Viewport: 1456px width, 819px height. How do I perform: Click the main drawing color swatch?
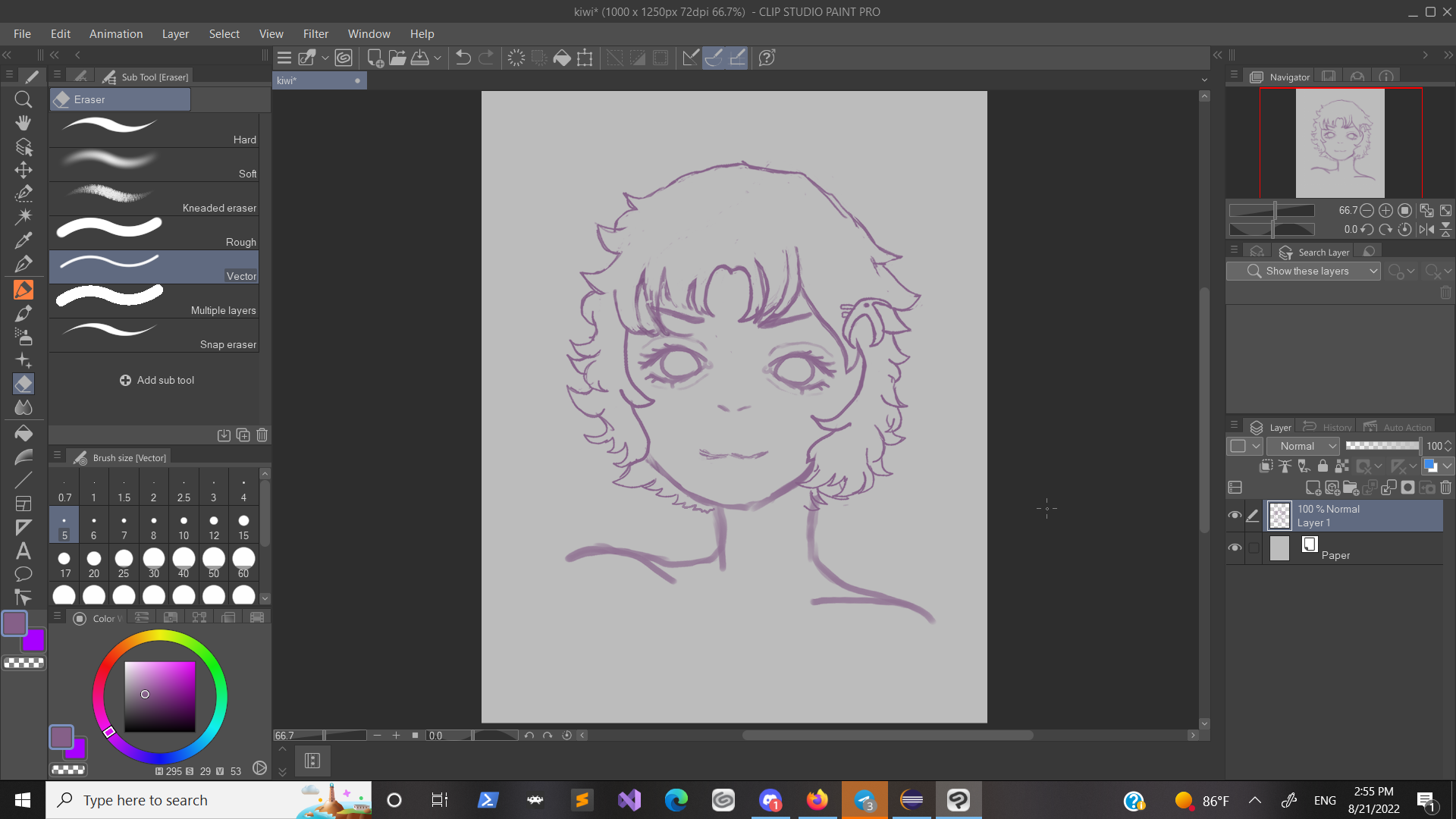14,623
